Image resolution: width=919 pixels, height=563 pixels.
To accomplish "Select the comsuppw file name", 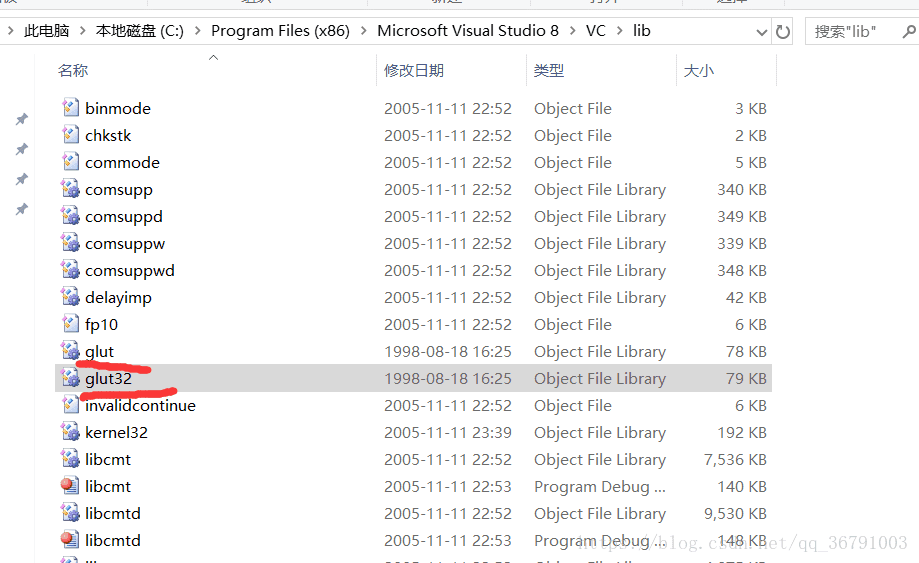I will click(125, 244).
